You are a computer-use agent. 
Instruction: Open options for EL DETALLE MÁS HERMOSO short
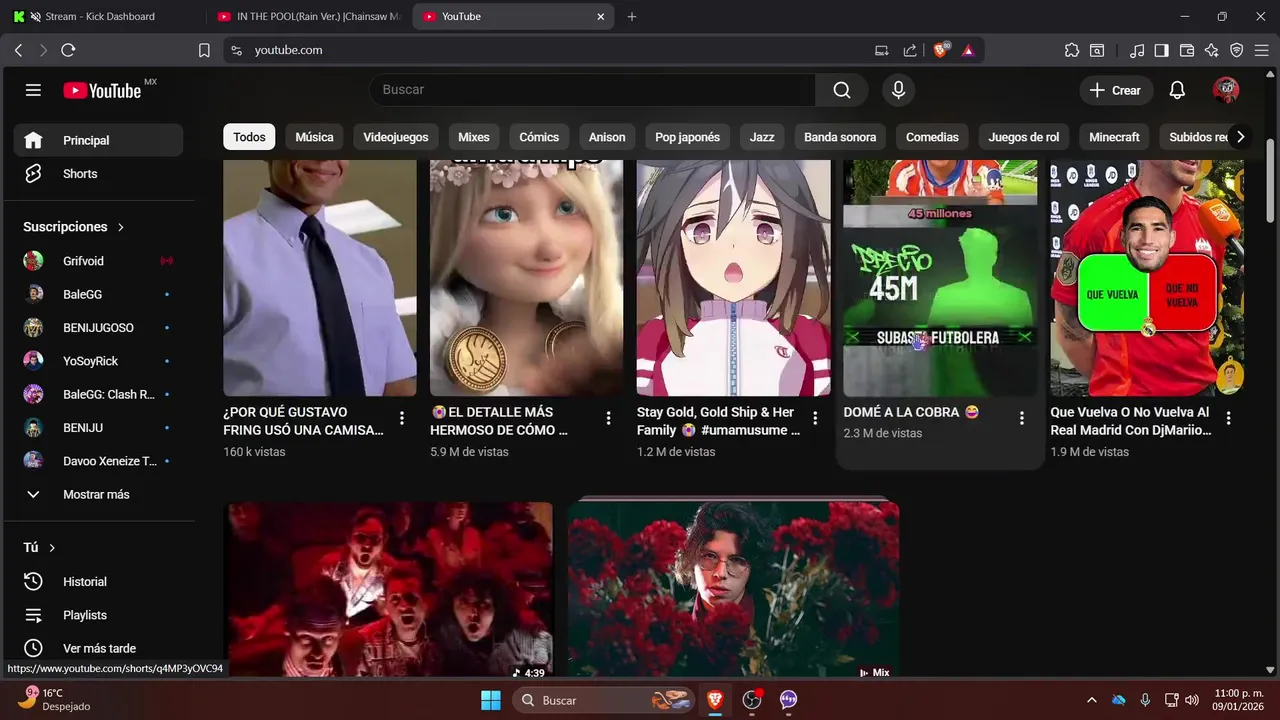click(x=608, y=418)
